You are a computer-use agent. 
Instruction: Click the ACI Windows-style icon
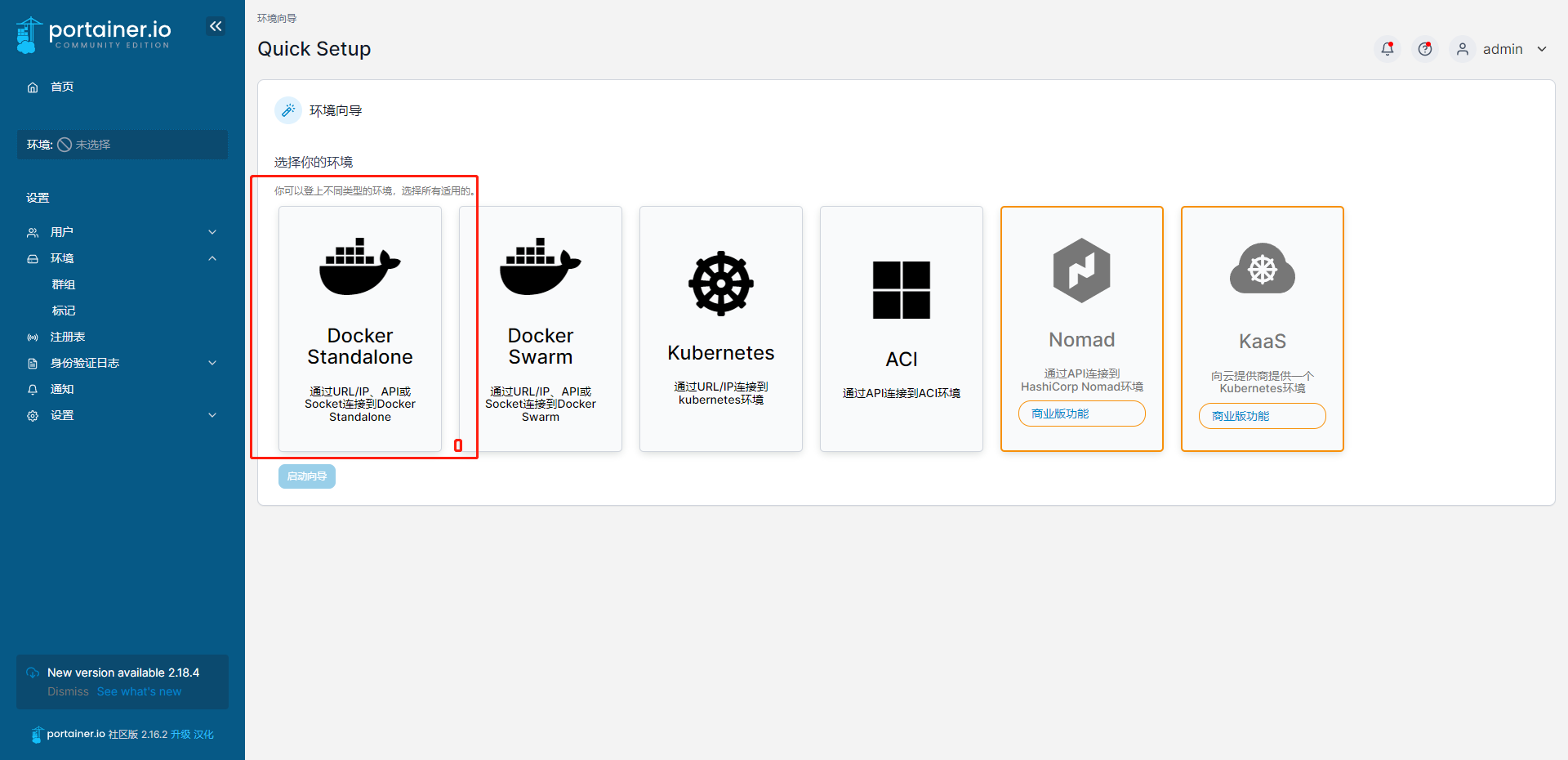[901, 290]
